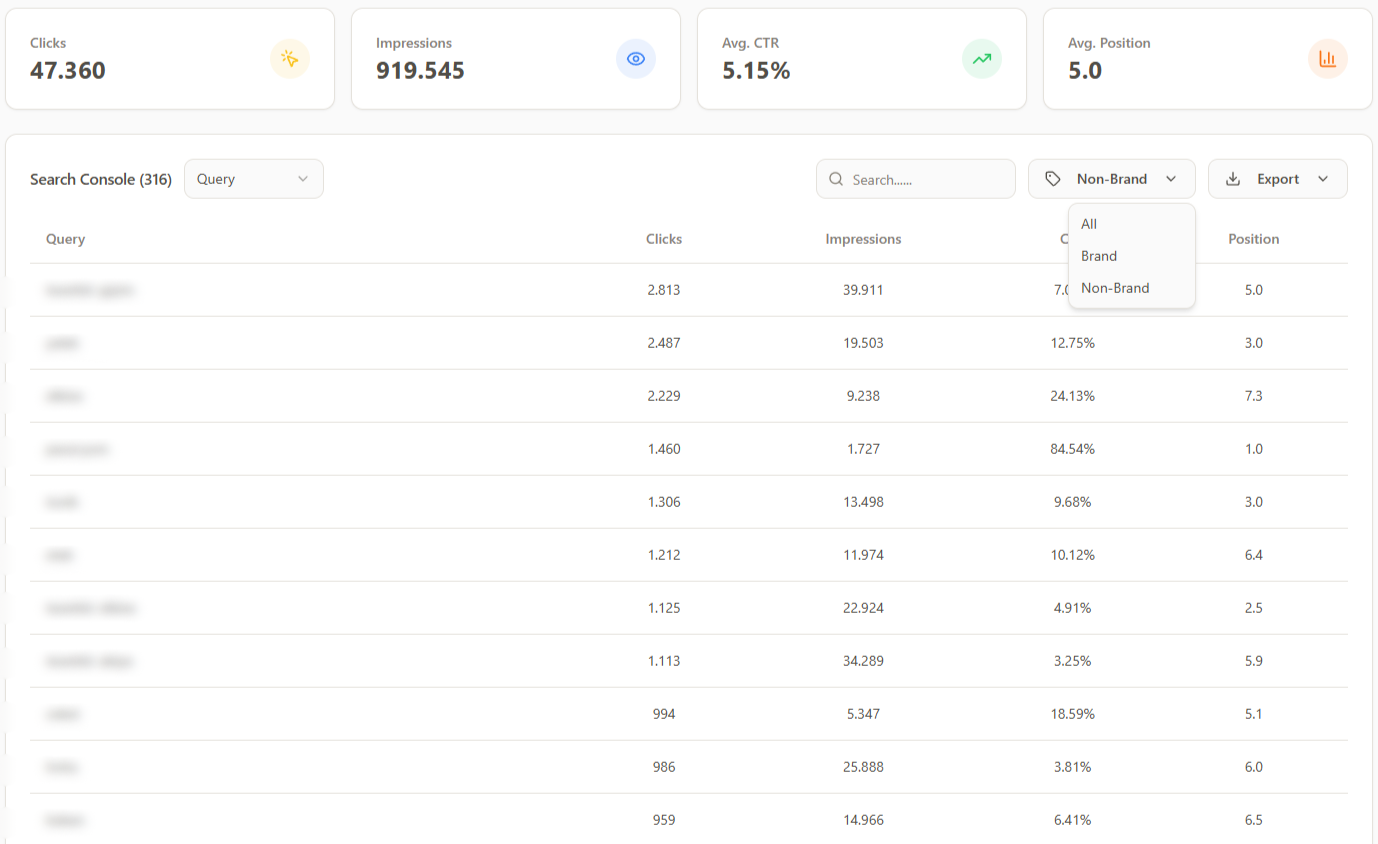Pick Non-Brand in the filter list
The width and height of the screenshot is (1378, 844).
tap(1115, 288)
